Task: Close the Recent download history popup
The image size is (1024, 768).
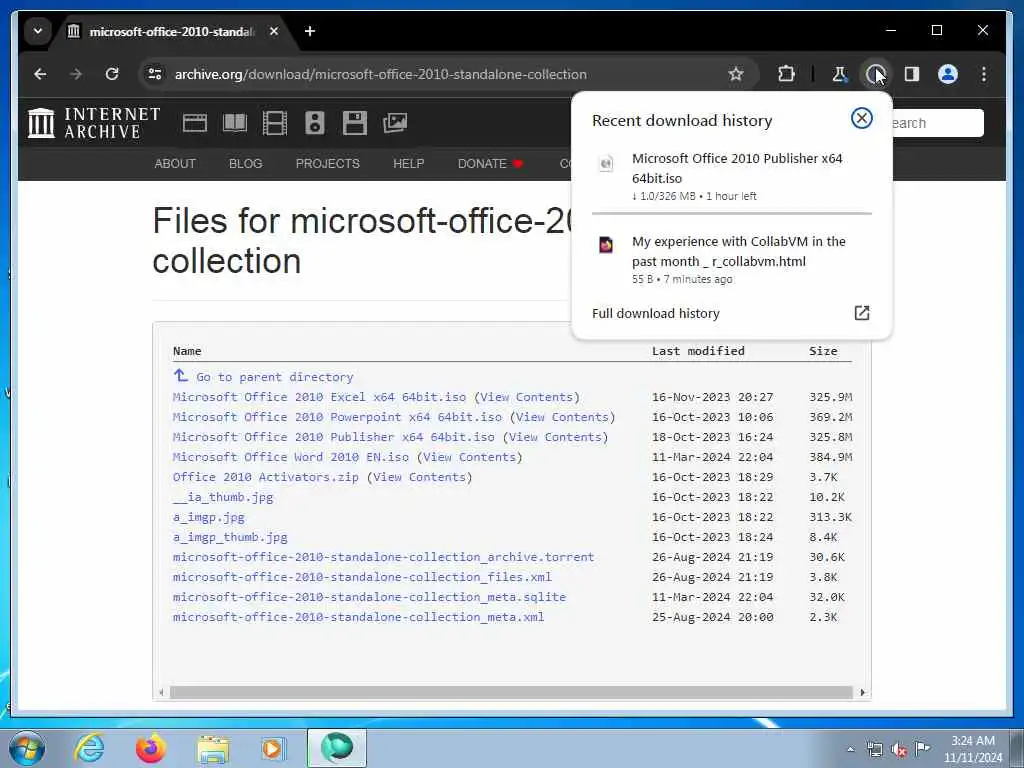Action: click(x=861, y=118)
